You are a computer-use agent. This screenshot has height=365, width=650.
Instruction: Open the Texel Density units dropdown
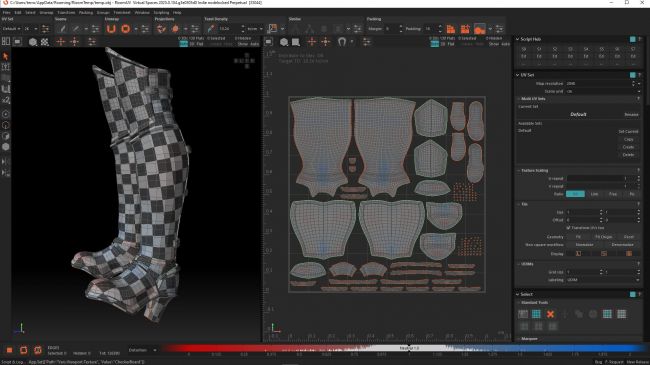coord(255,29)
